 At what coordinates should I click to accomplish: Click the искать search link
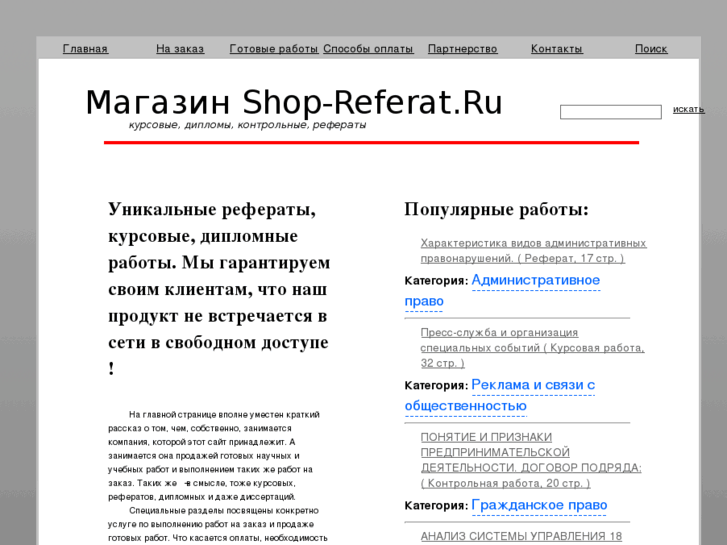(689, 109)
